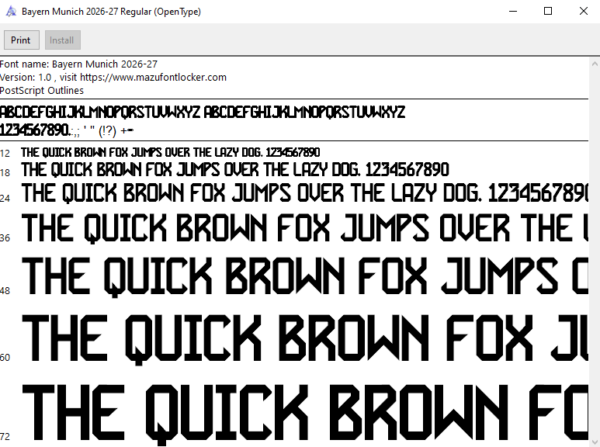
Task: Click the 36 point sample sentence
Action: coord(305,228)
